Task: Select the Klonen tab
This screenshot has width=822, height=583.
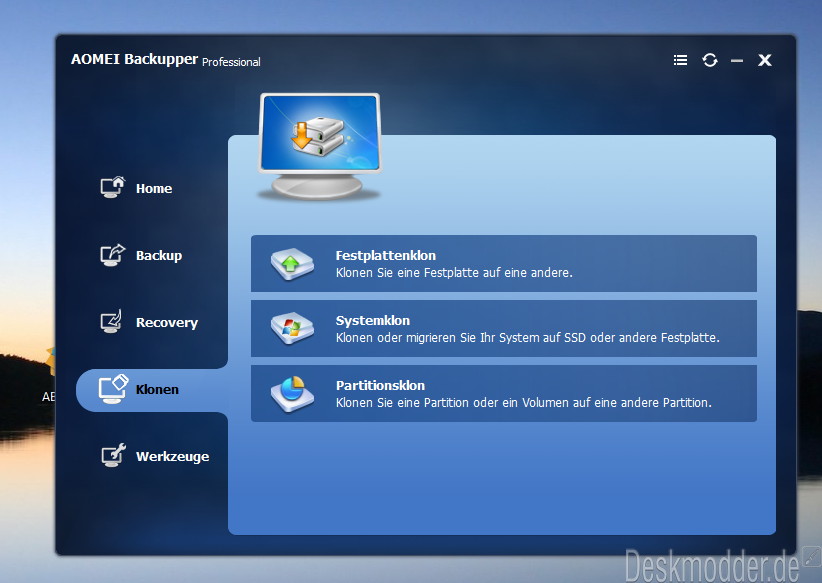Action: pyautogui.click(x=152, y=390)
